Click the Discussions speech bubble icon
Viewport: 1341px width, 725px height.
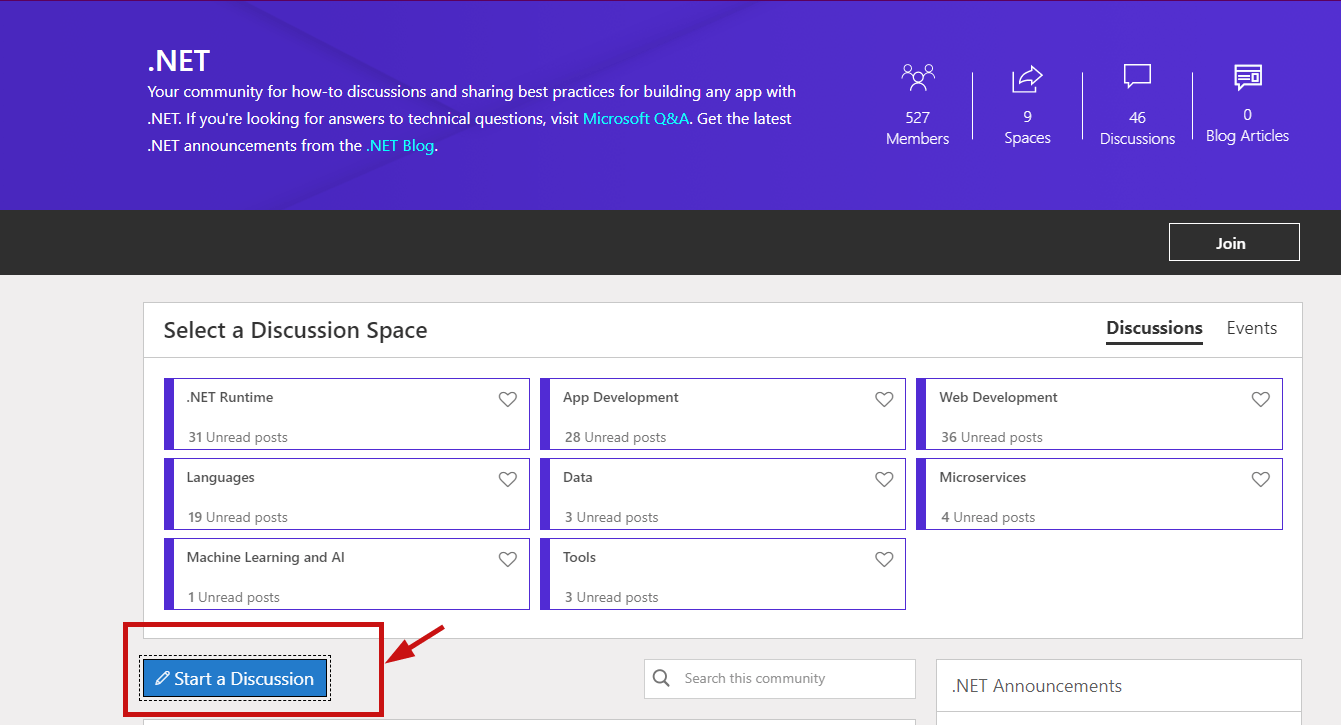(1137, 78)
